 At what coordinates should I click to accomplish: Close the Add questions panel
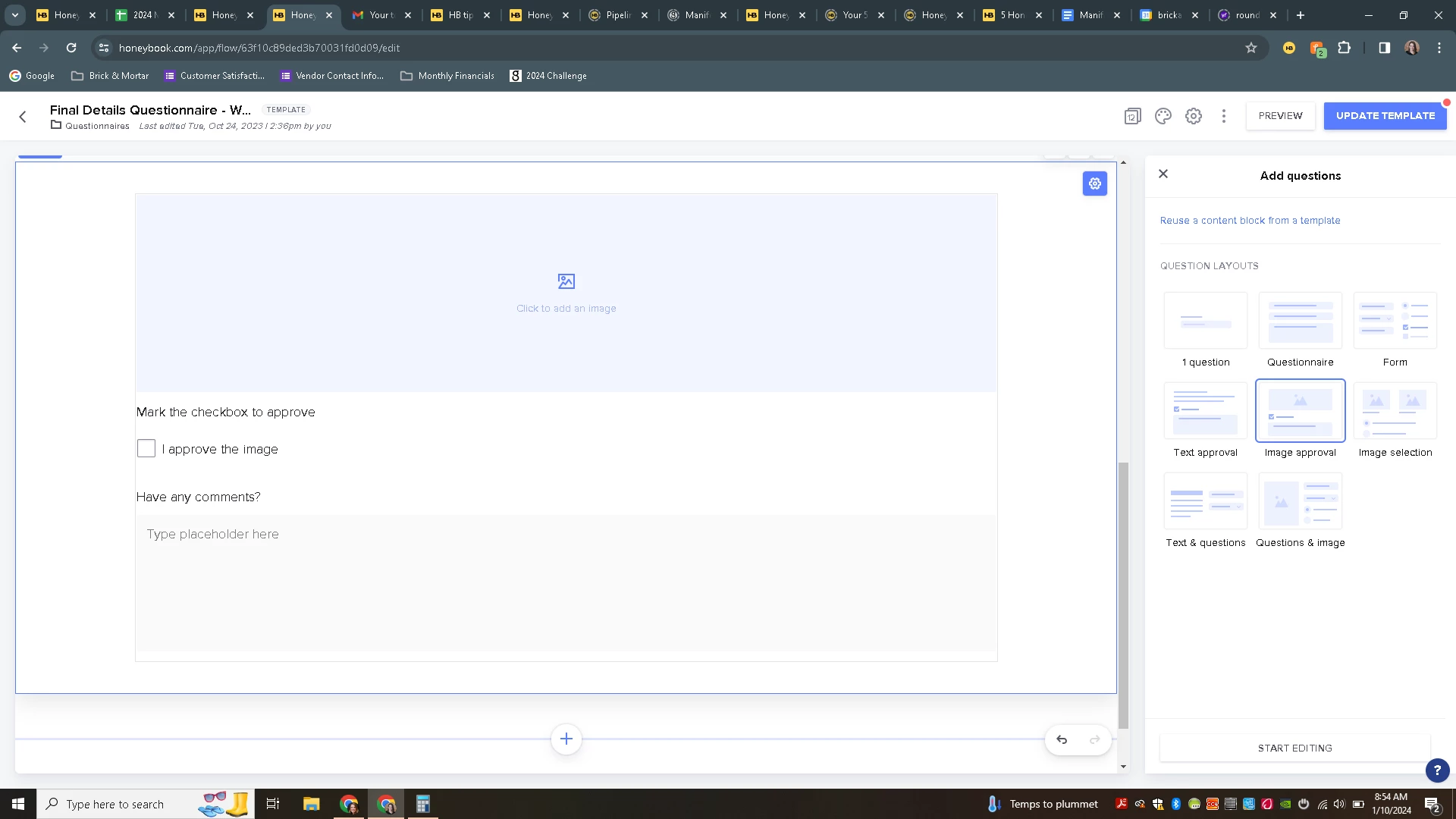pos(1163,174)
